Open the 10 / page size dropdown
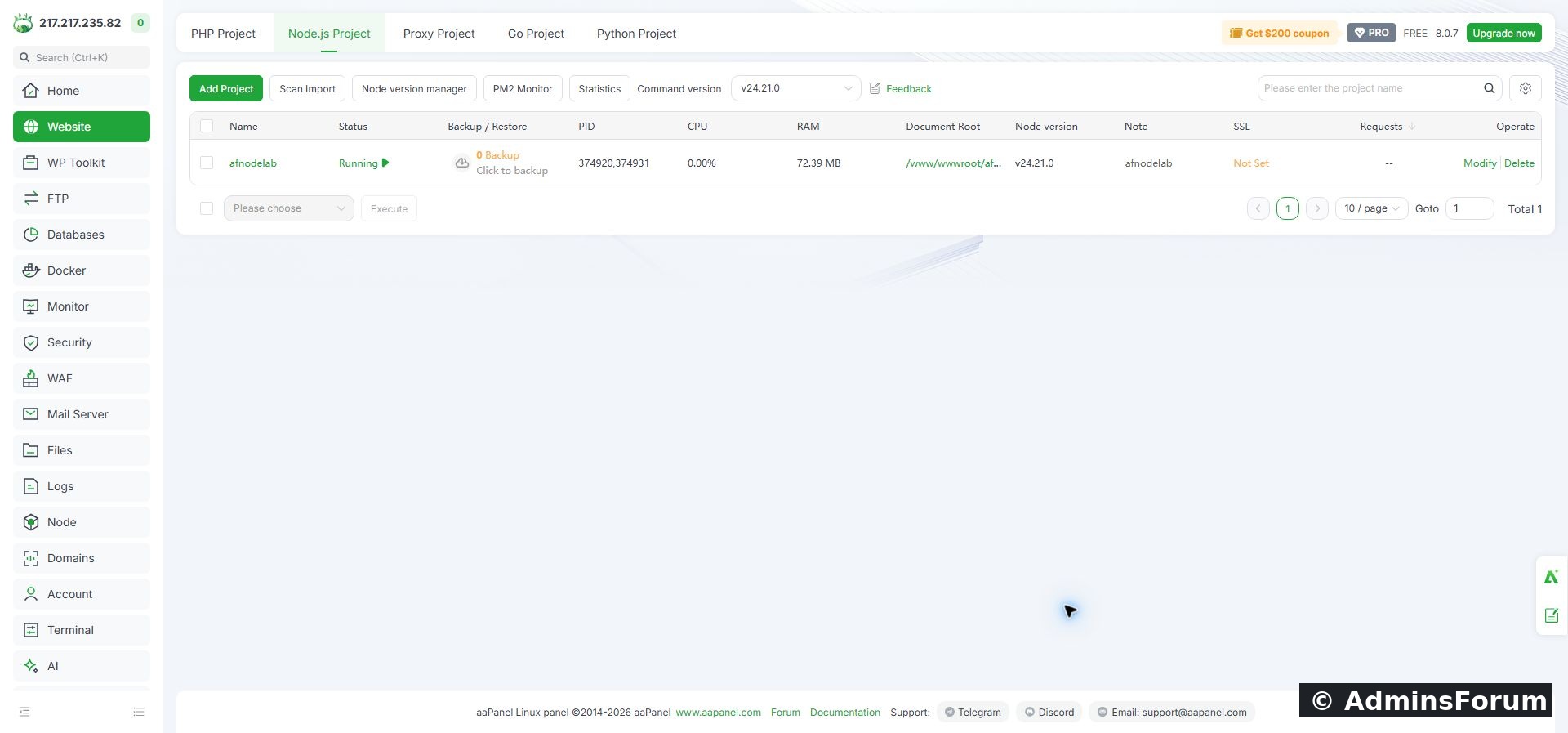 click(x=1371, y=208)
